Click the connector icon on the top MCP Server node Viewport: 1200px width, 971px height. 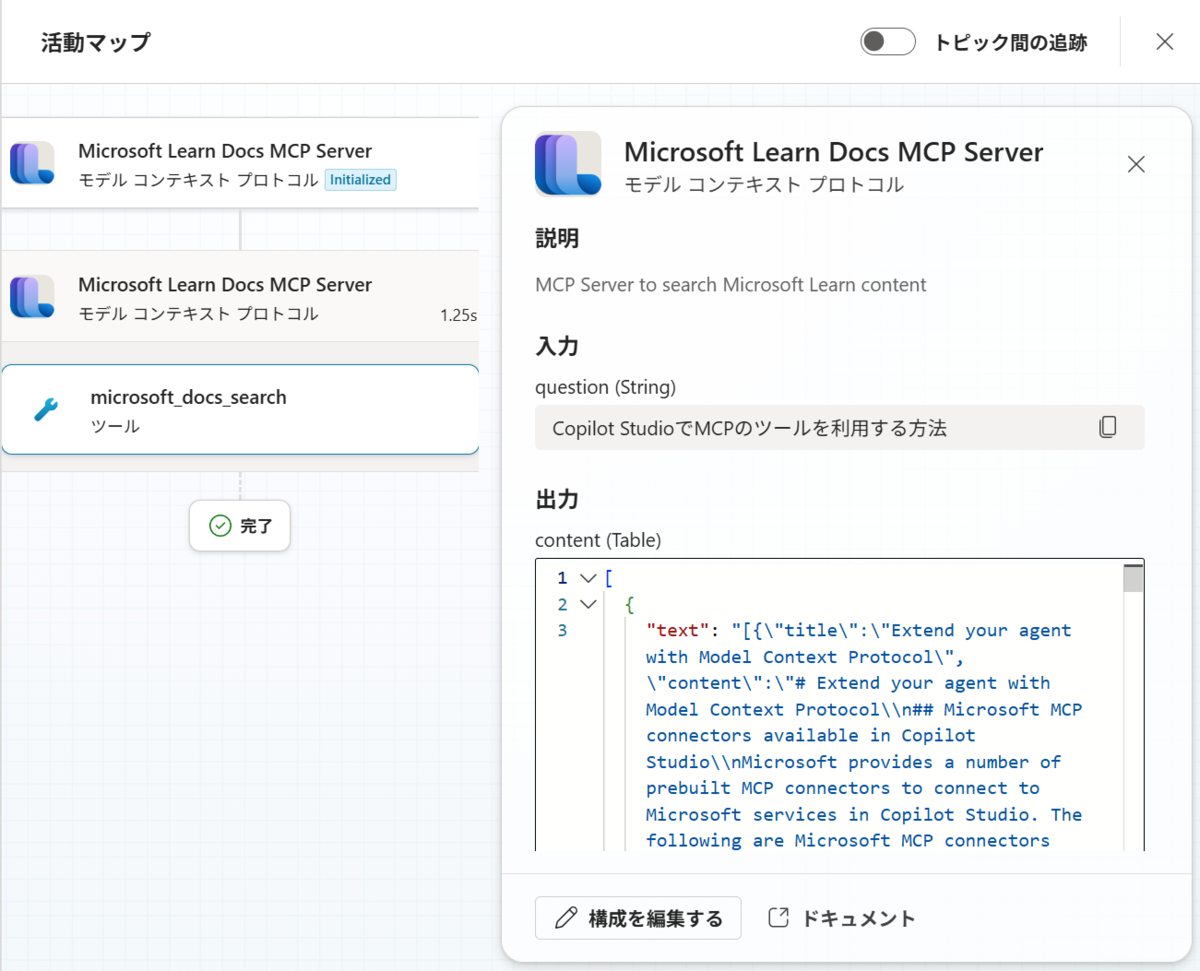[x=31, y=164]
